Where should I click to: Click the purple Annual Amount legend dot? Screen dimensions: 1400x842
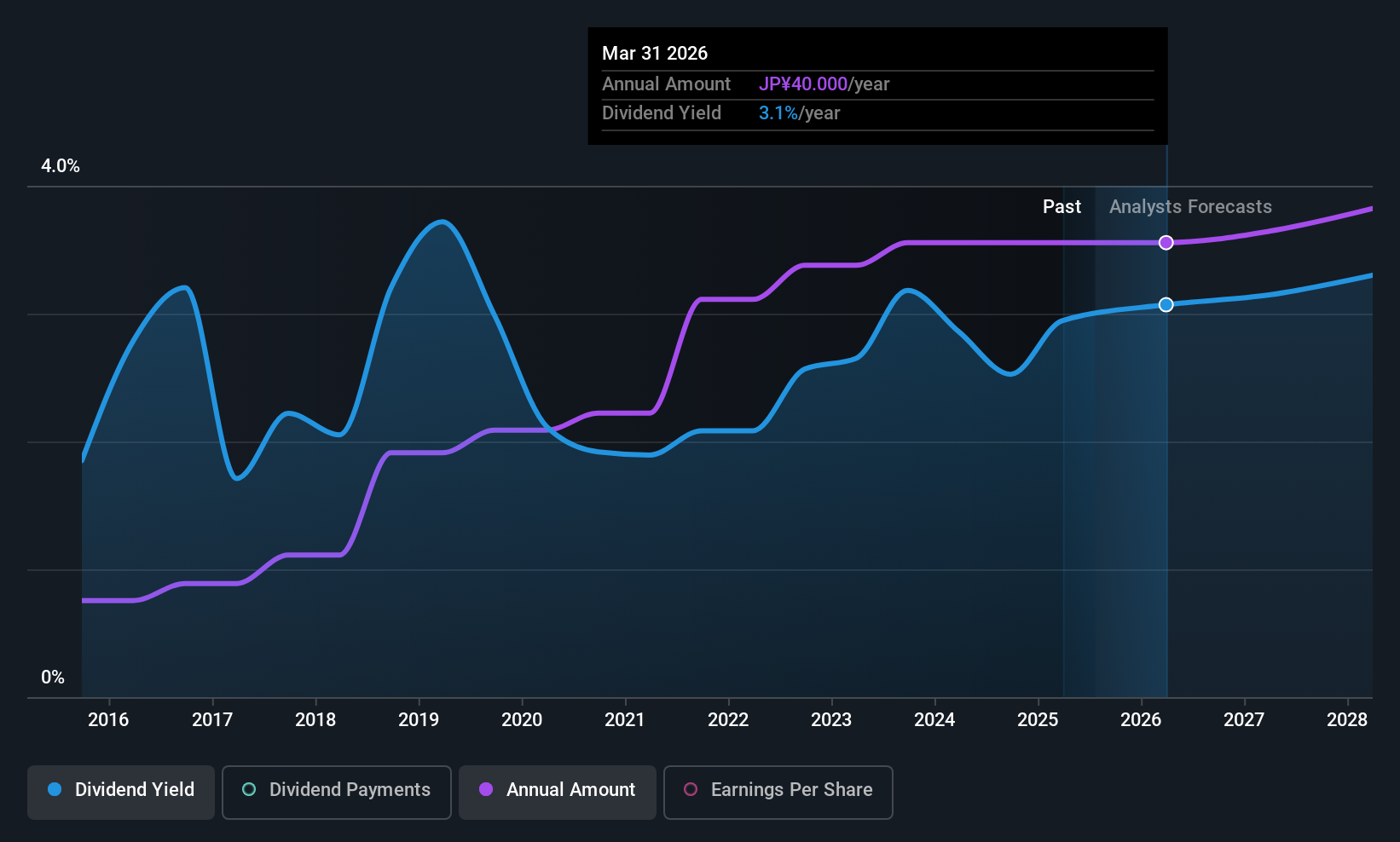(x=486, y=789)
